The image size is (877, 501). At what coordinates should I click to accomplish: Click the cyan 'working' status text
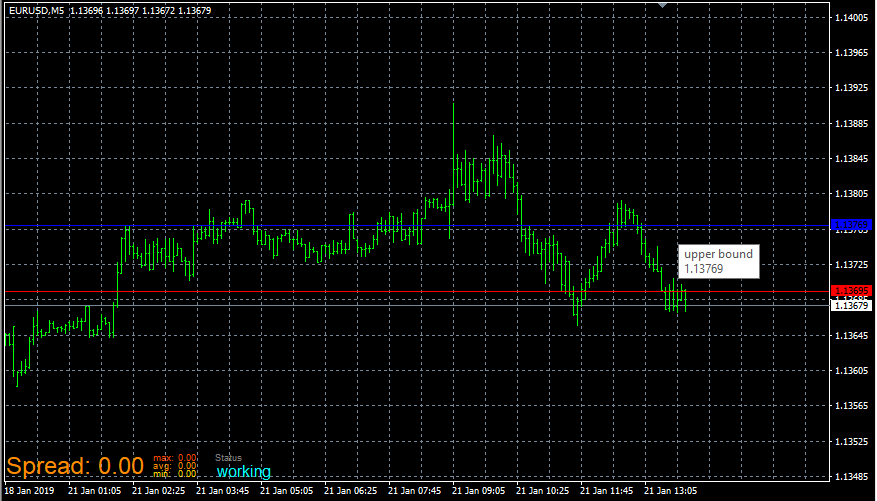(244, 471)
